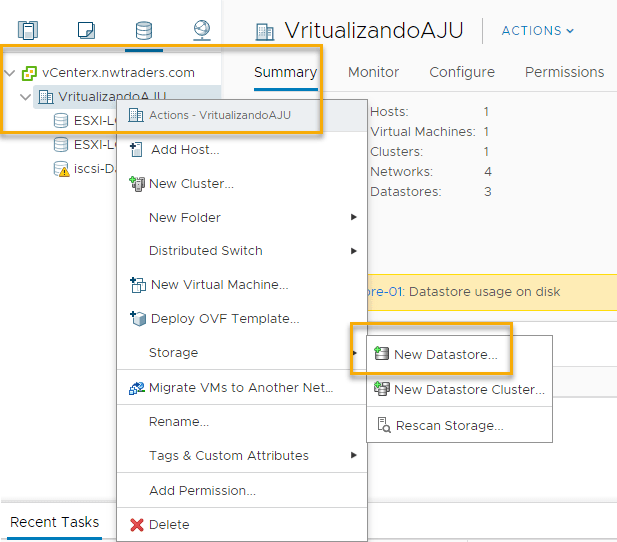617x542 pixels.
Task: Collapse the VrtiualizandoAJU datacenter node
Action: click(x=26, y=97)
